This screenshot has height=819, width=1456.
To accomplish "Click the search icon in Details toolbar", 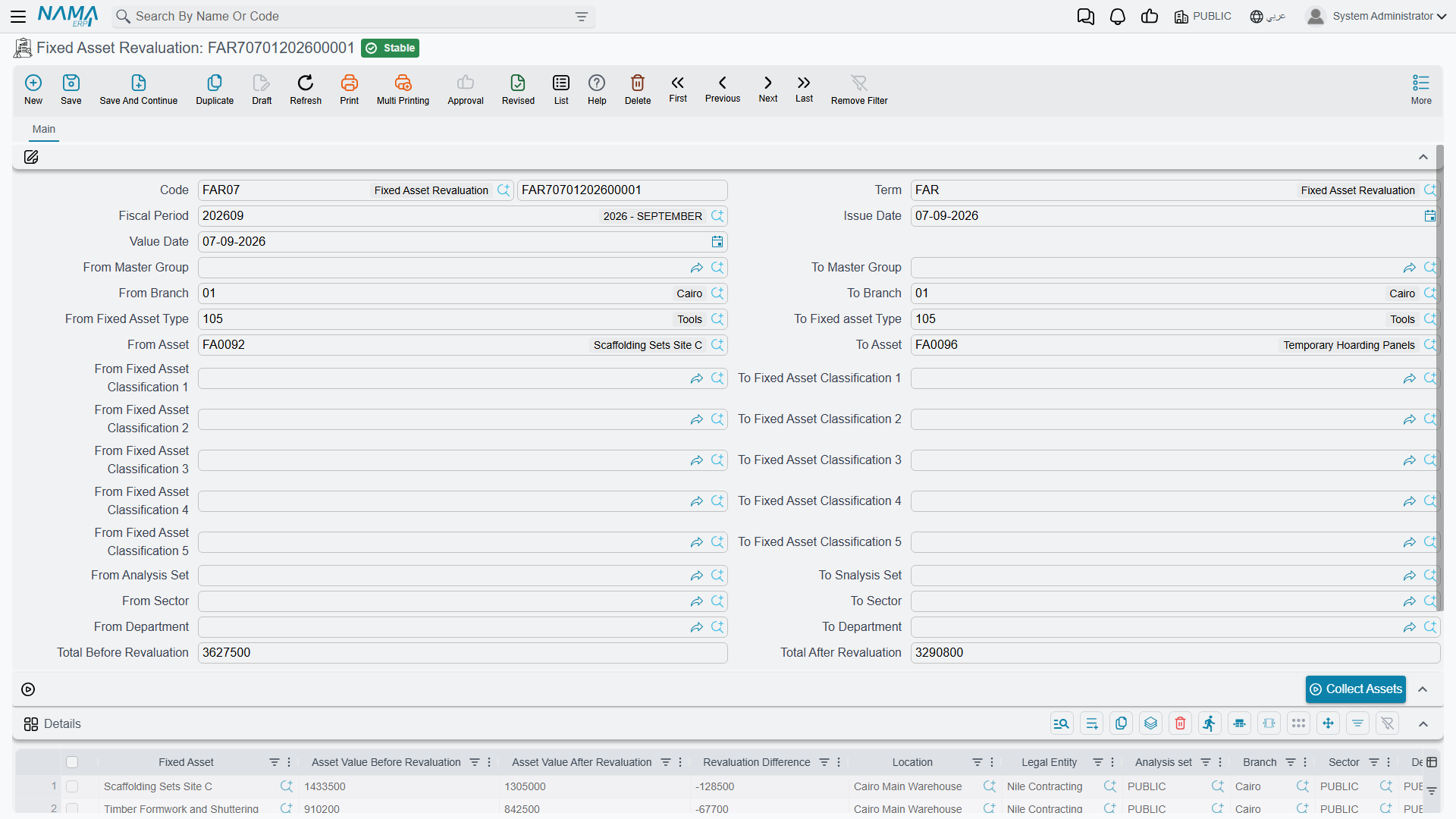I will 1062,723.
